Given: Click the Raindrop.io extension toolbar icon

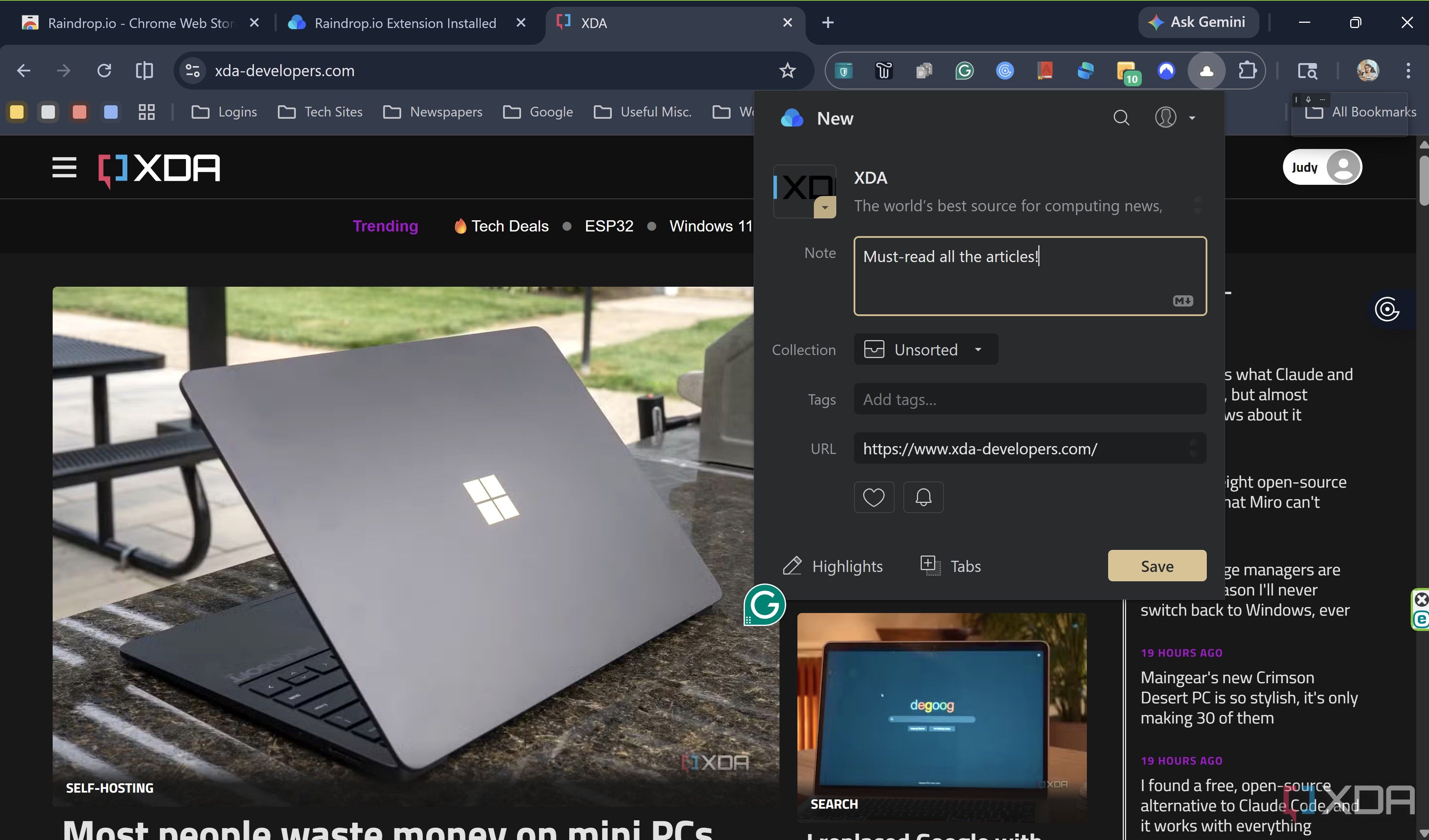Looking at the screenshot, I should pos(1206,71).
